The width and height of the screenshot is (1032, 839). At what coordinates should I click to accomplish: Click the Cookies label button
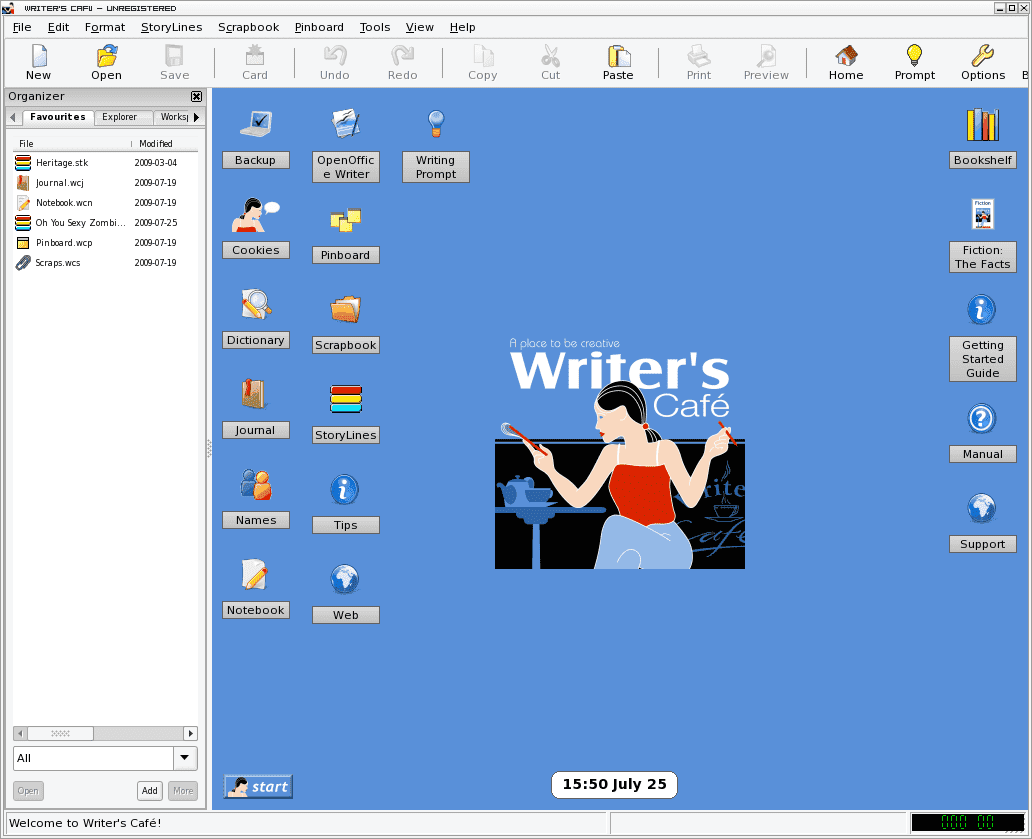[256, 250]
